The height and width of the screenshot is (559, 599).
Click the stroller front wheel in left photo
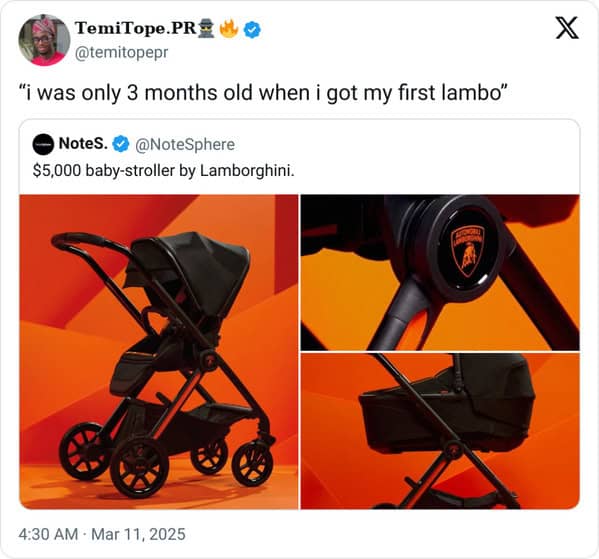[253, 463]
